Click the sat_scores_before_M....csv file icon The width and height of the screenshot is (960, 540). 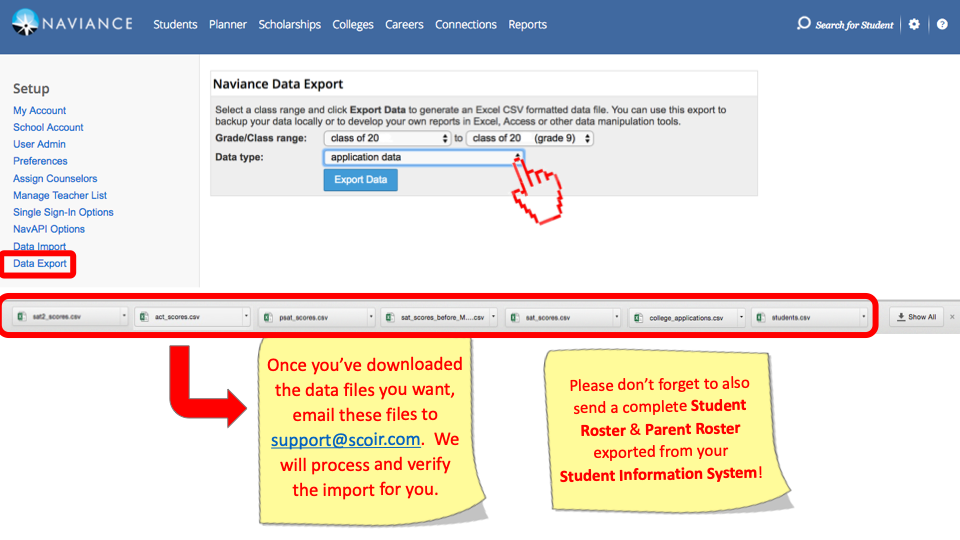pos(390,317)
